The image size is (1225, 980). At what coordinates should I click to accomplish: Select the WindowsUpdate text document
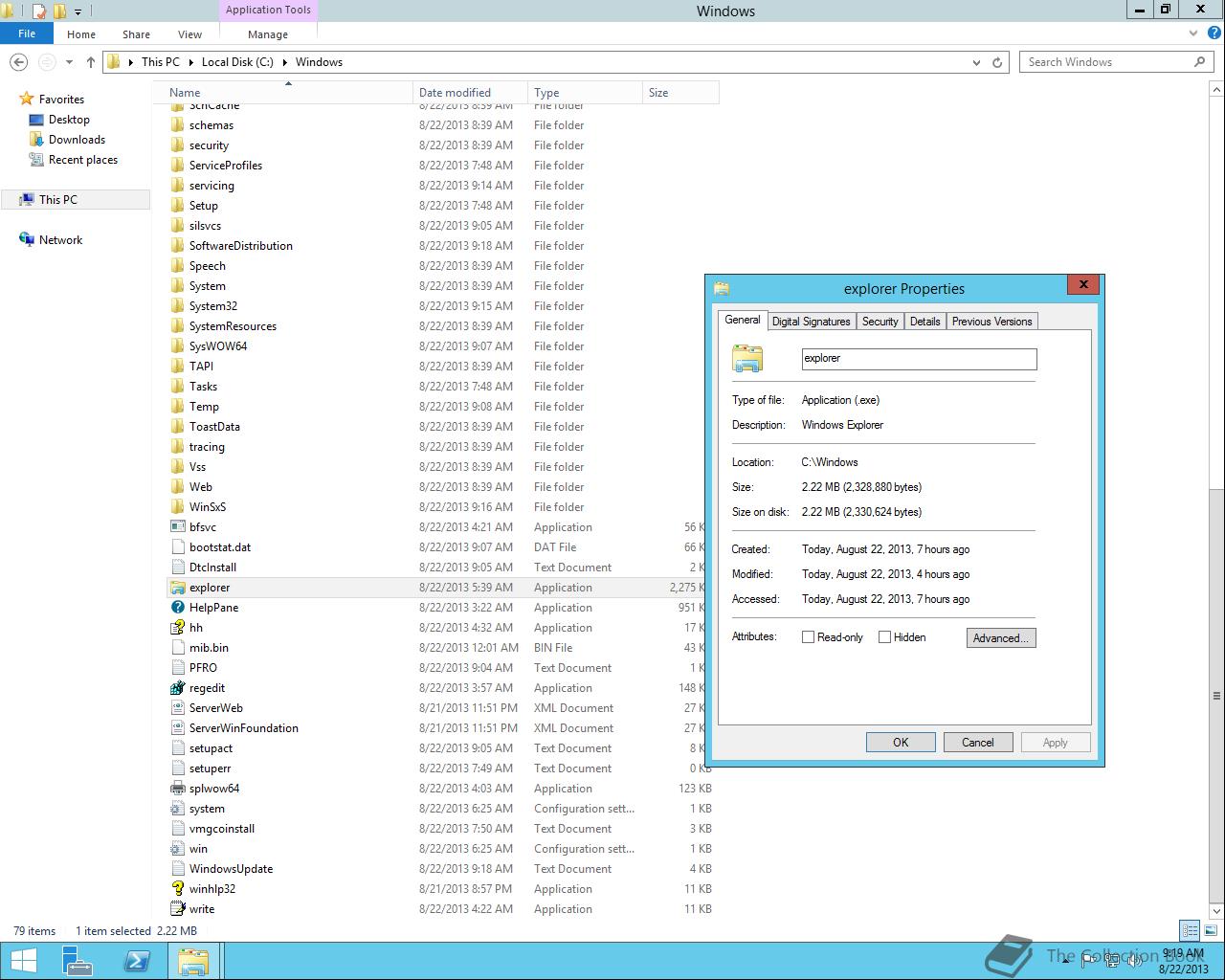coord(441,869)
